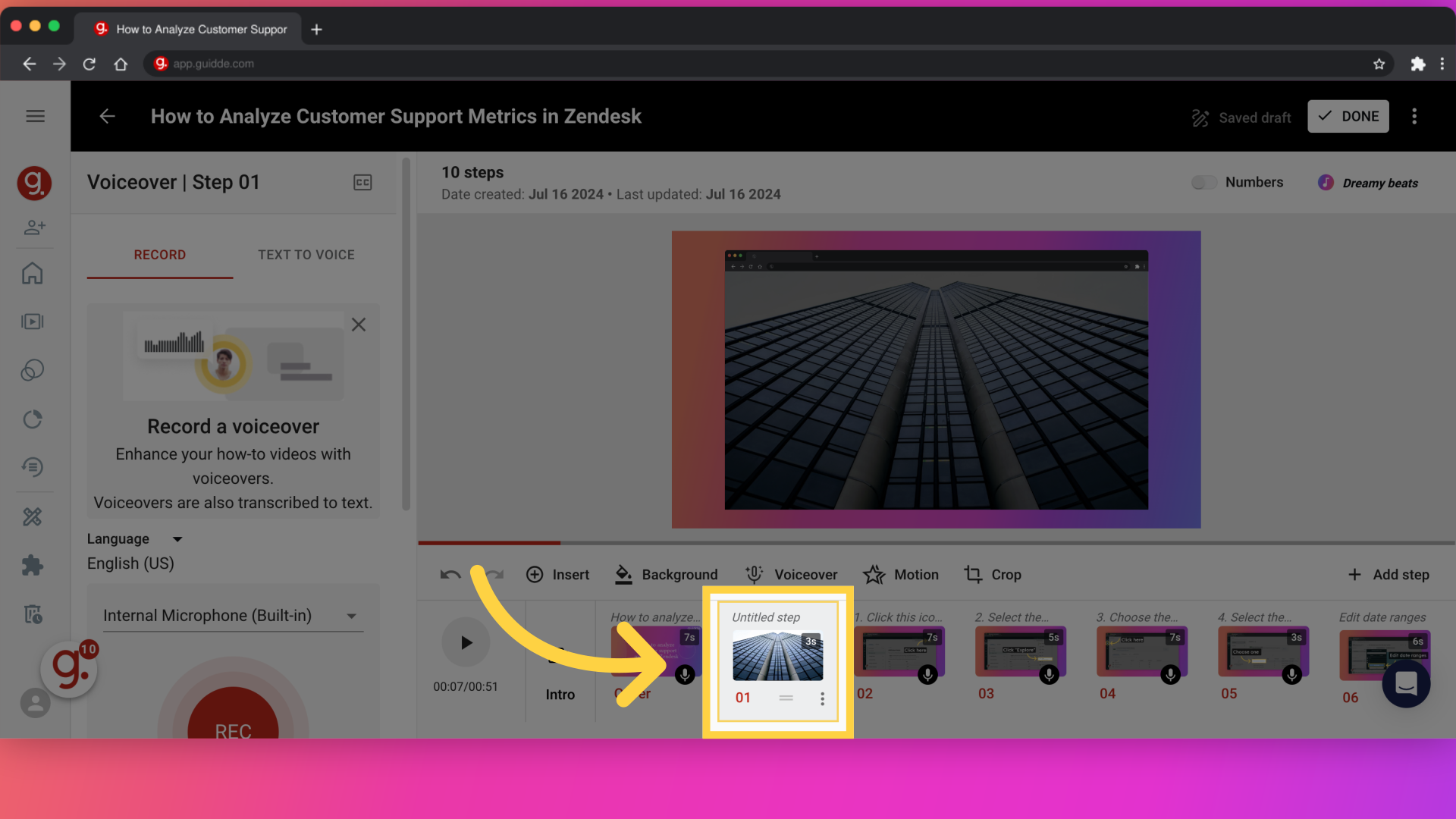Click the undo arrow icon
This screenshot has height=819, width=1456.
click(451, 573)
